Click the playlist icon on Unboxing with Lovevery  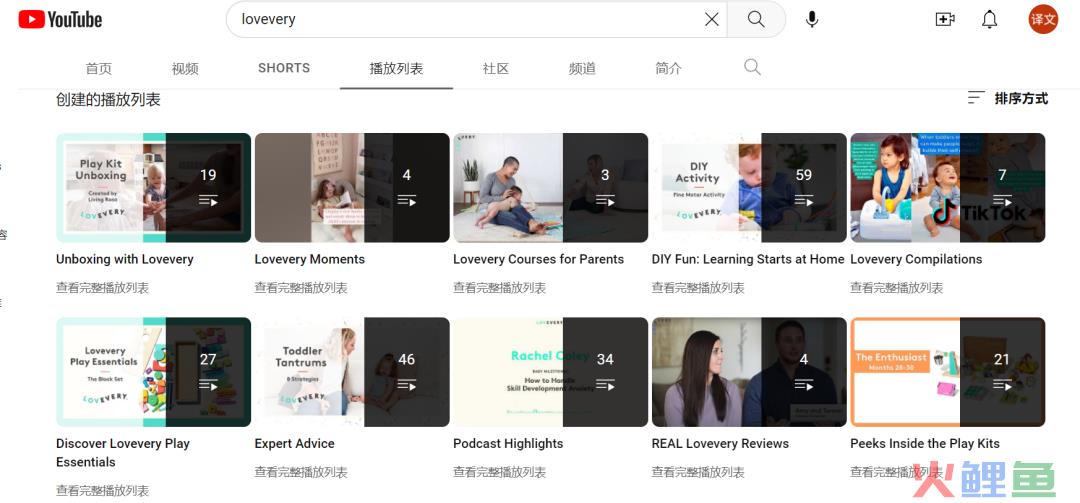coord(208,201)
